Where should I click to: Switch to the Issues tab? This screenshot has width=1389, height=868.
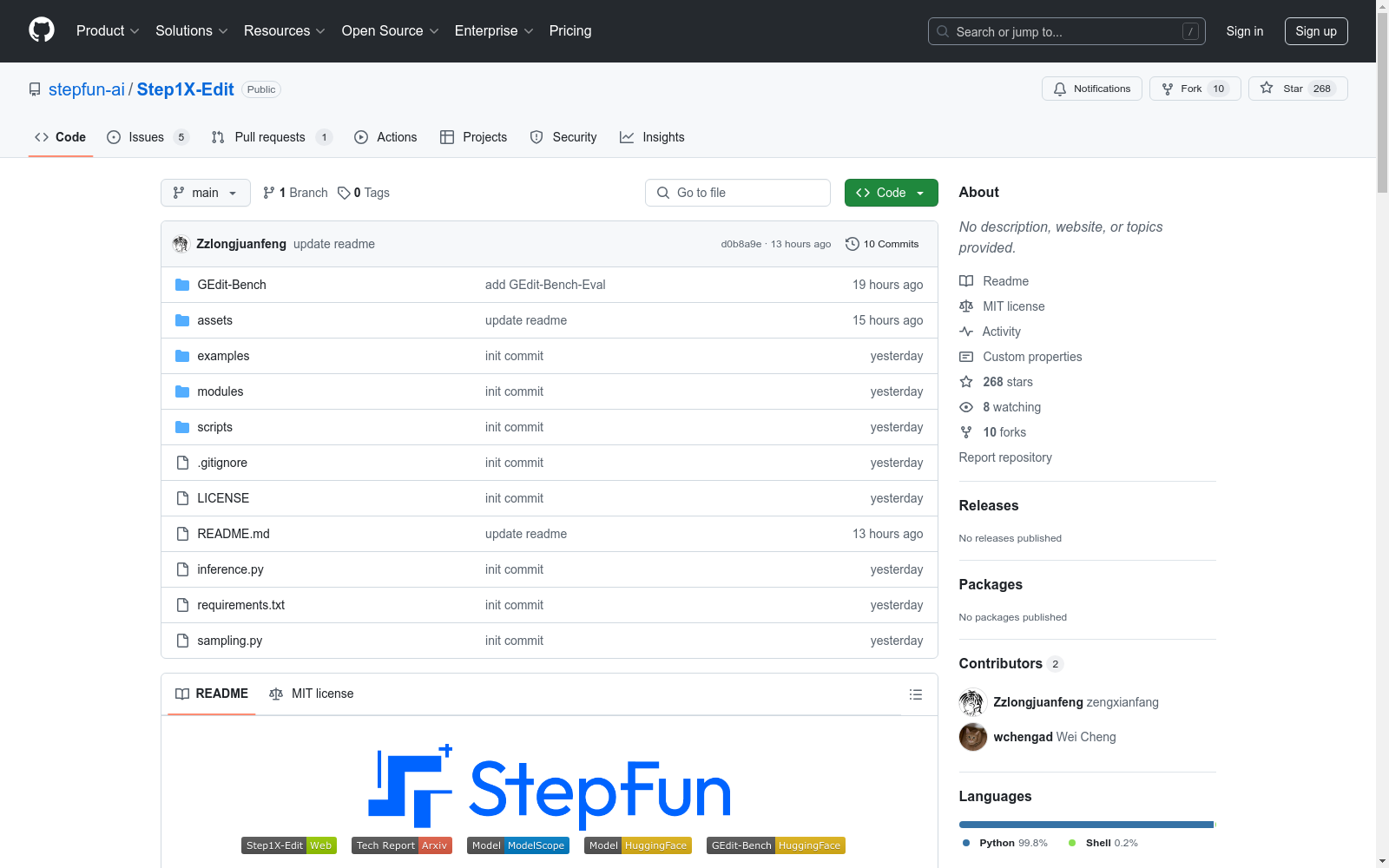(x=148, y=137)
